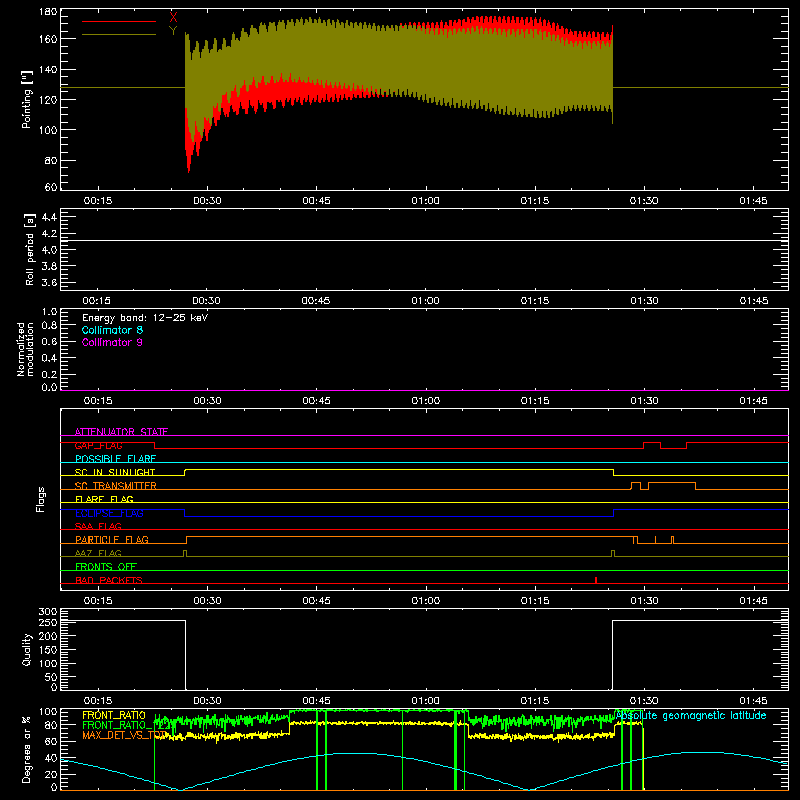Viewport: 800px width, 800px height.
Task: Click the 00:30 tick under the Pointing plot
Action: click(x=207, y=201)
